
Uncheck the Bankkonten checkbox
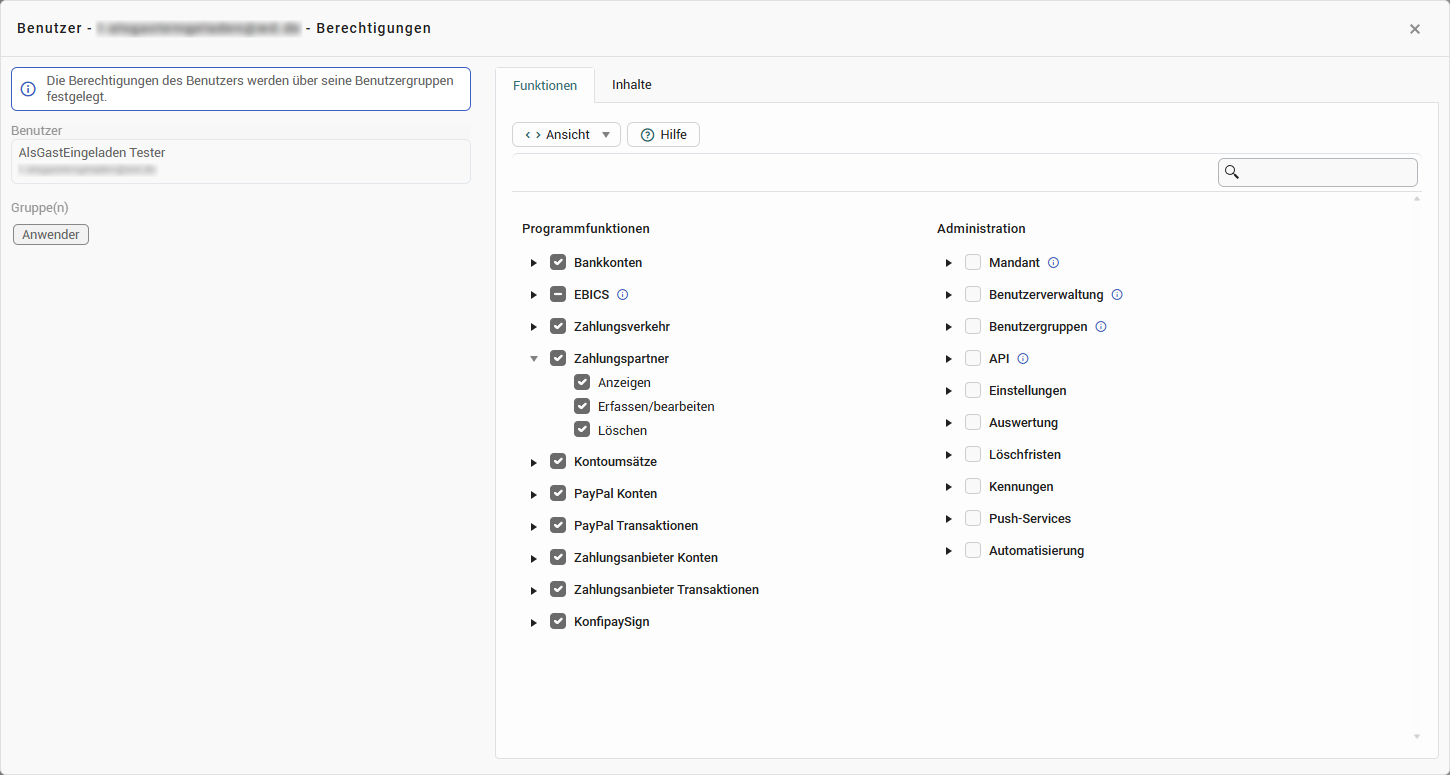click(x=558, y=263)
